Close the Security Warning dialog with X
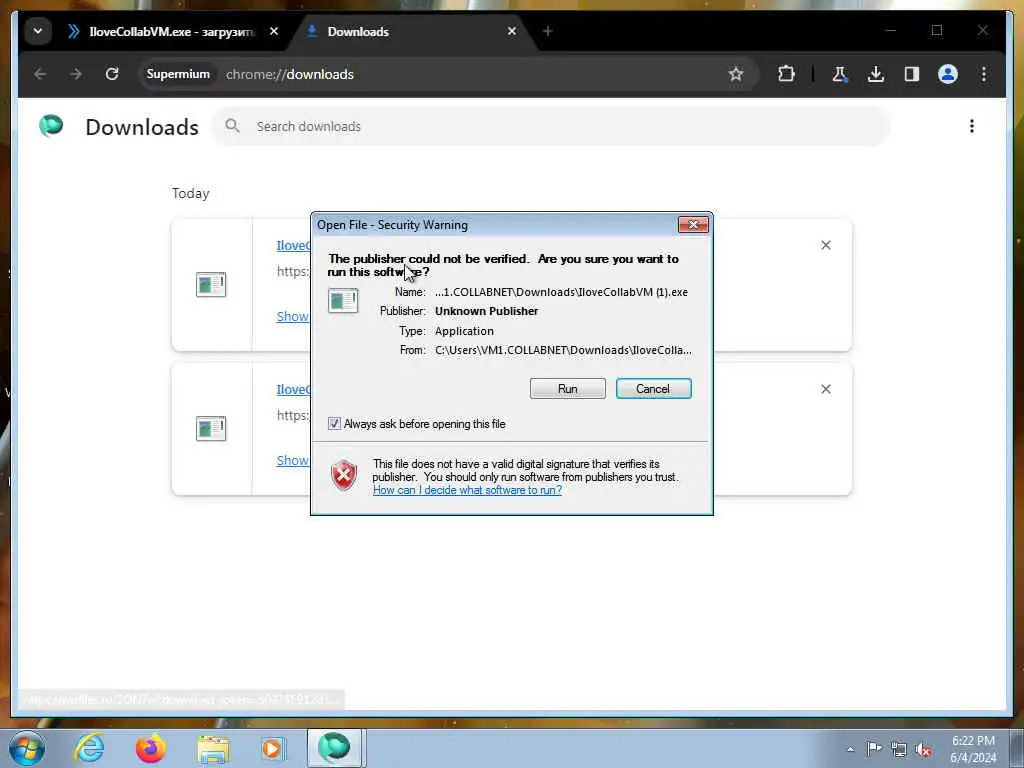The width and height of the screenshot is (1024, 768). (x=693, y=225)
